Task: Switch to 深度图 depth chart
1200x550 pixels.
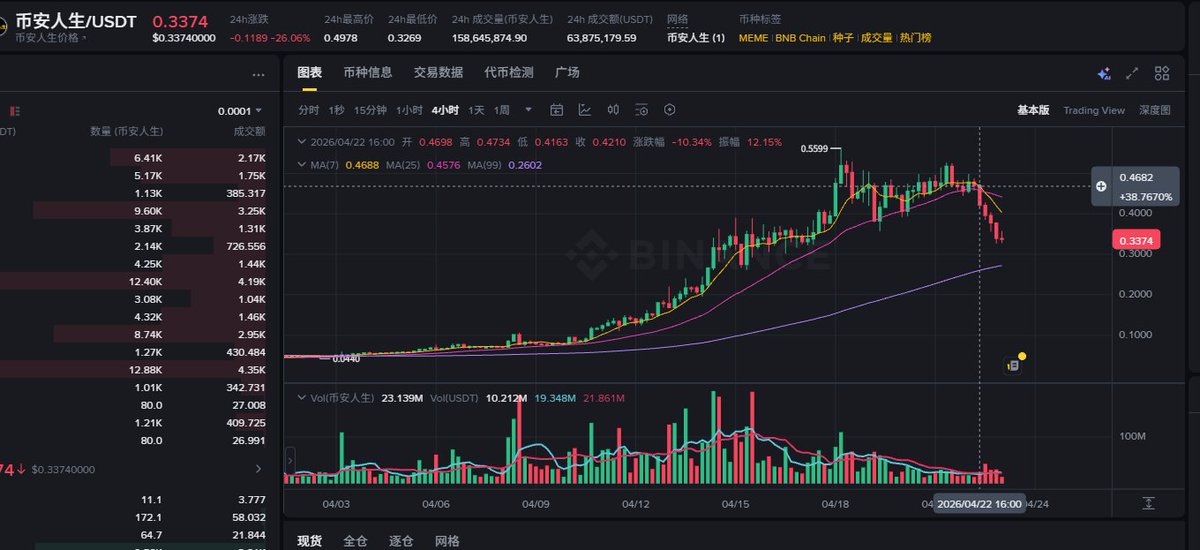Action: (x=1155, y=110)
